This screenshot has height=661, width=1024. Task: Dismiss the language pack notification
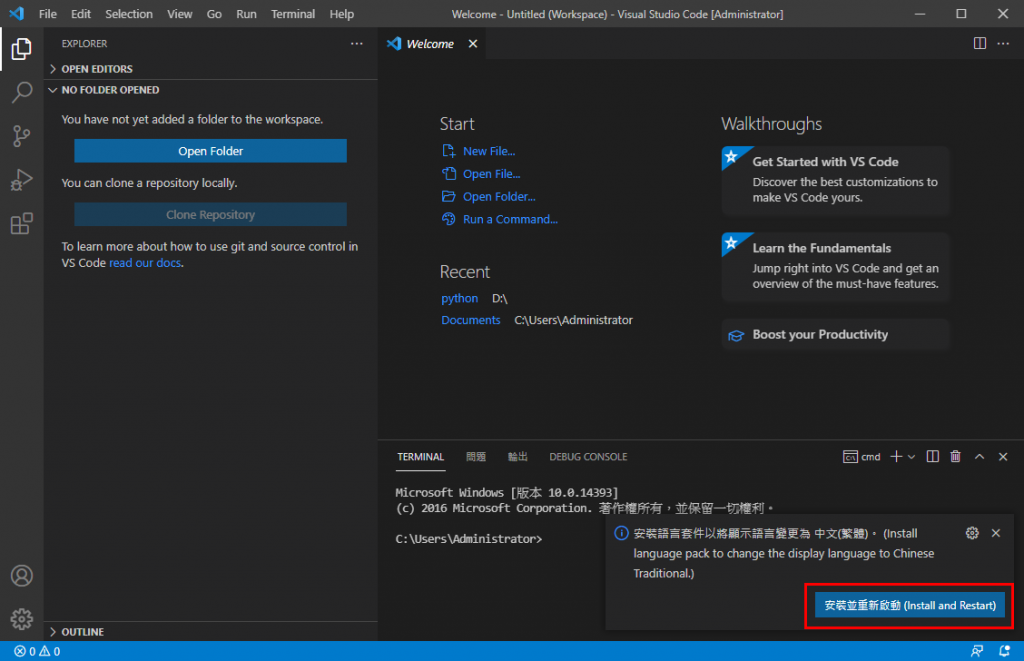pyautogui.click(x=996, y=533)
